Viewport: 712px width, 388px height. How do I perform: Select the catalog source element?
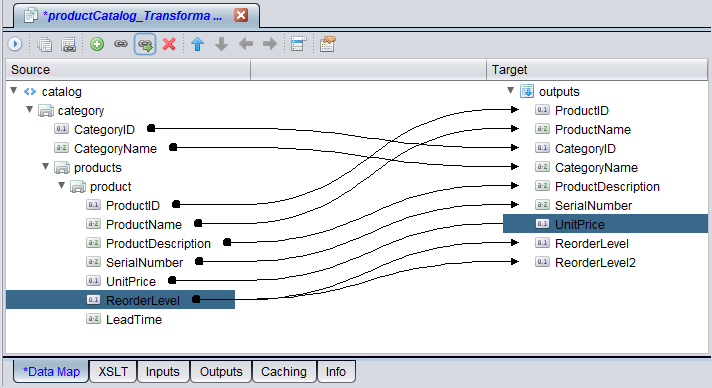click(62, 92)
